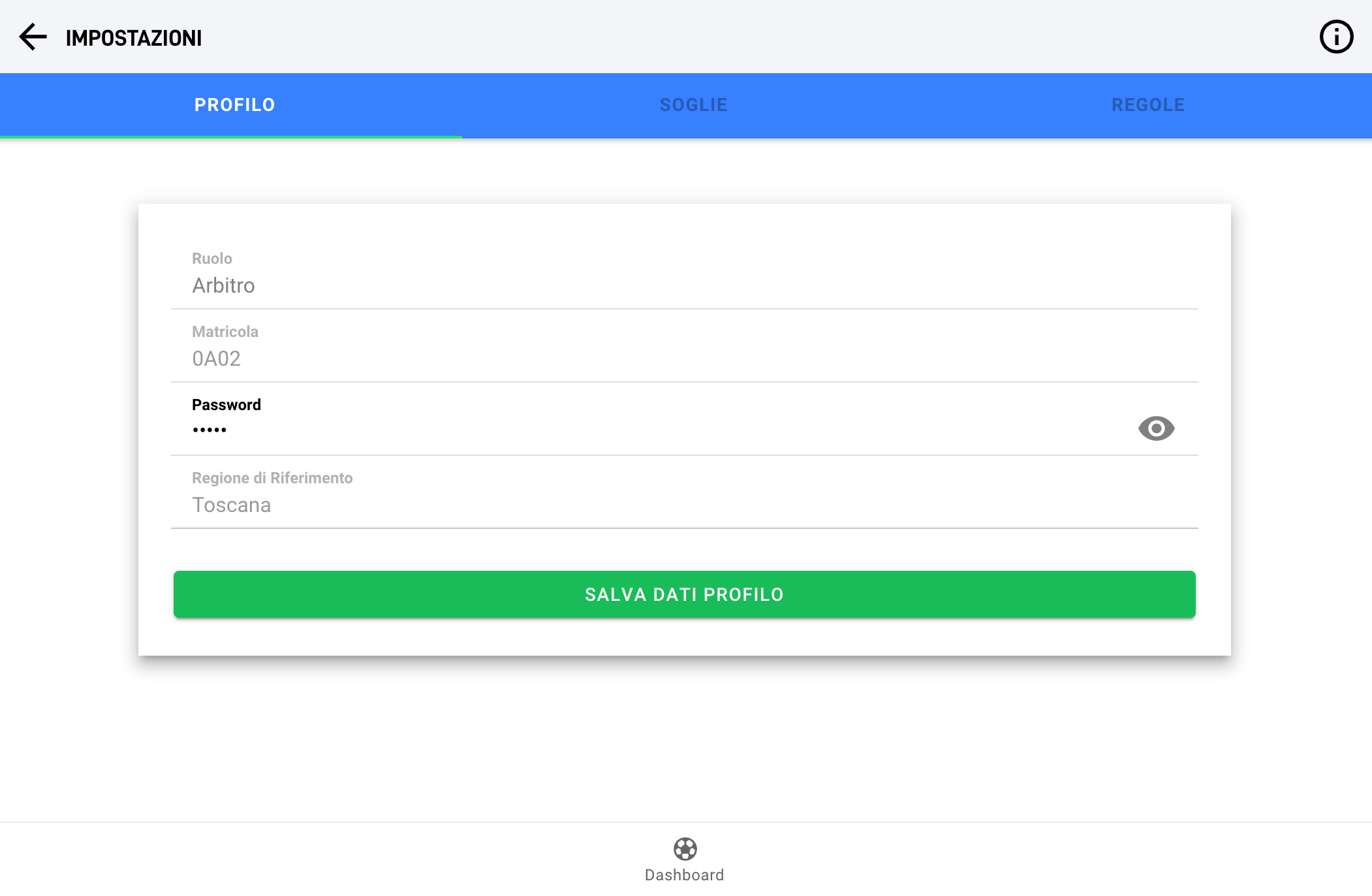Click the Dashboard text label
The height and width of the screenshot is (896, 1372).
(684, 875)
